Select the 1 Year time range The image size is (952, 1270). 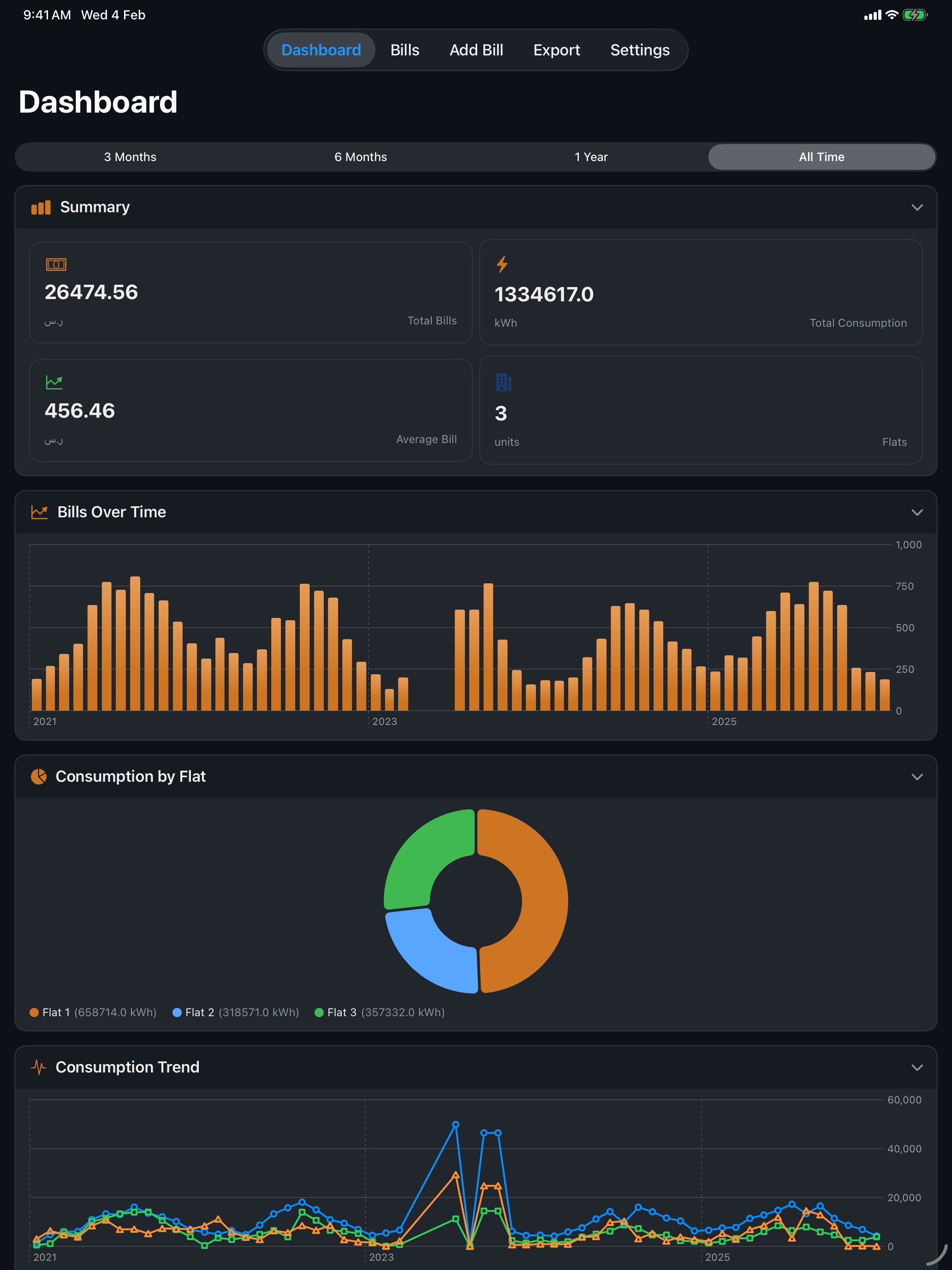pyautogui.click(x=591, y=157)
